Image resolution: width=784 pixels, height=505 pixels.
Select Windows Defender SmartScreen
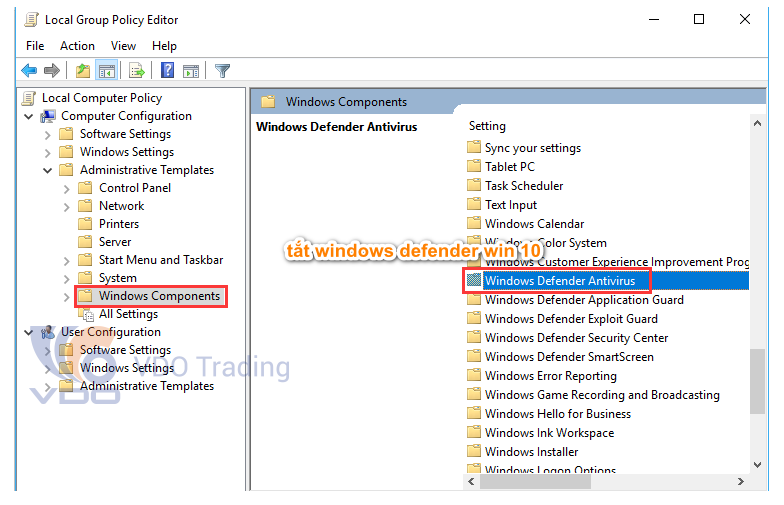[569, 356]
